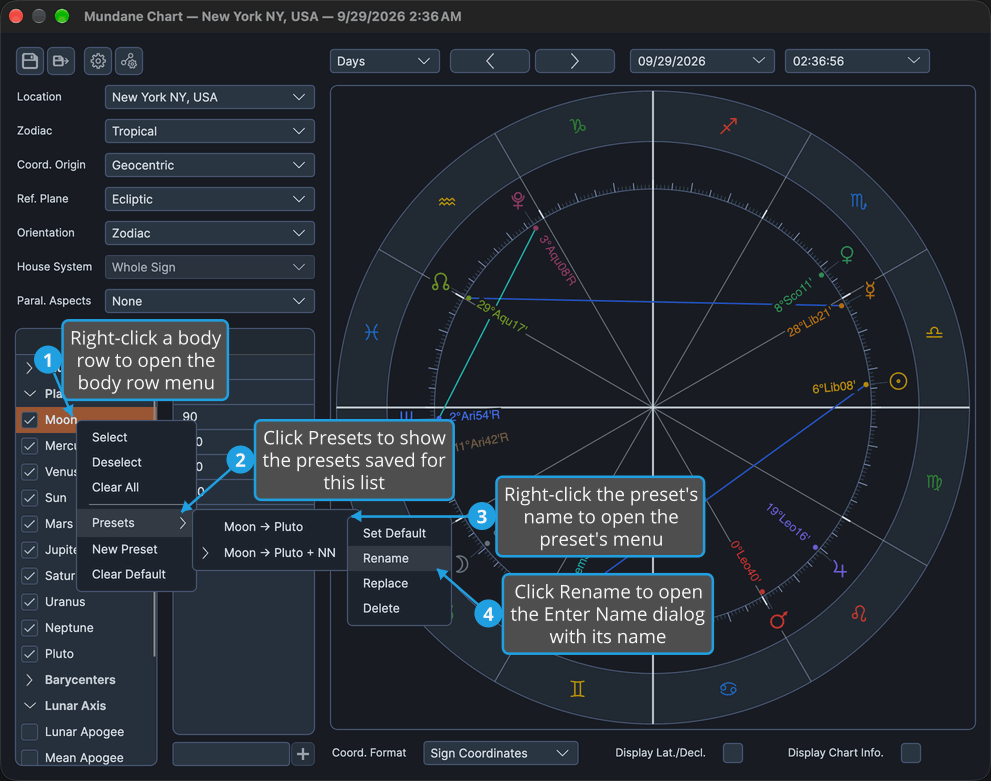Open the Paral. Aspects dropdown

(210, 301)
